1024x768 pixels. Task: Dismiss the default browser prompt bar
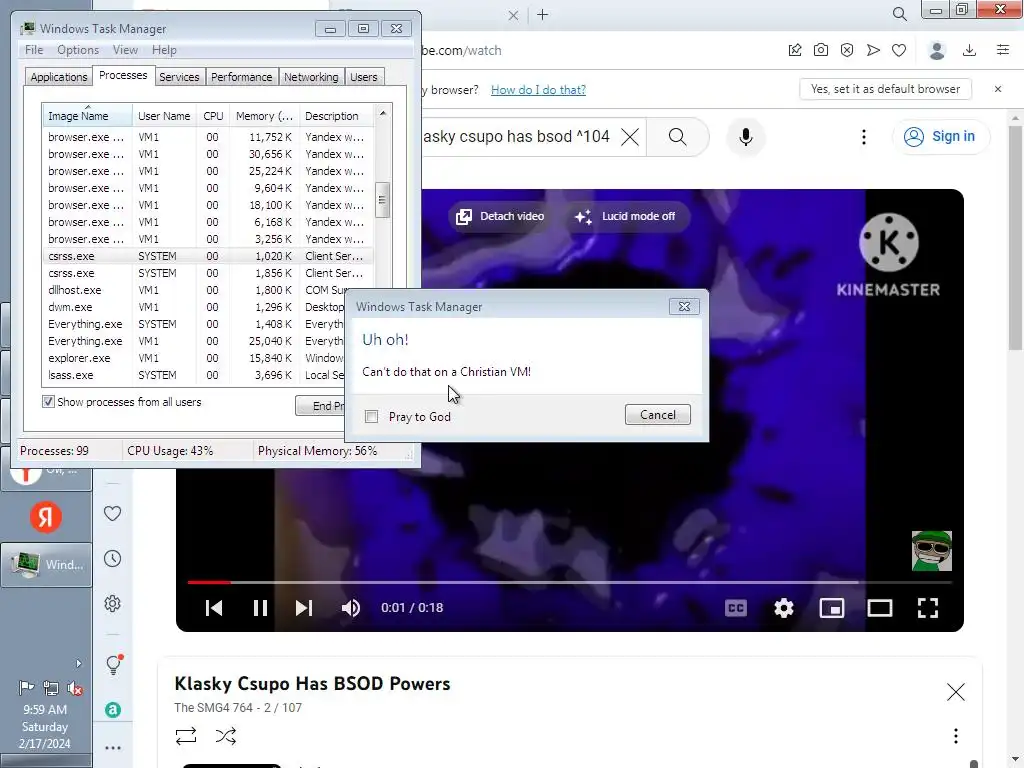998,89
